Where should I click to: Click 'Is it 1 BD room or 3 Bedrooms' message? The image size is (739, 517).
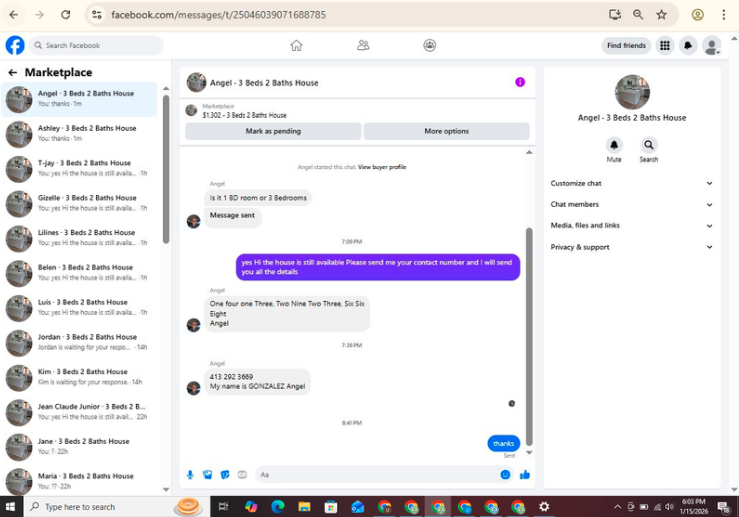coord(258,198)
